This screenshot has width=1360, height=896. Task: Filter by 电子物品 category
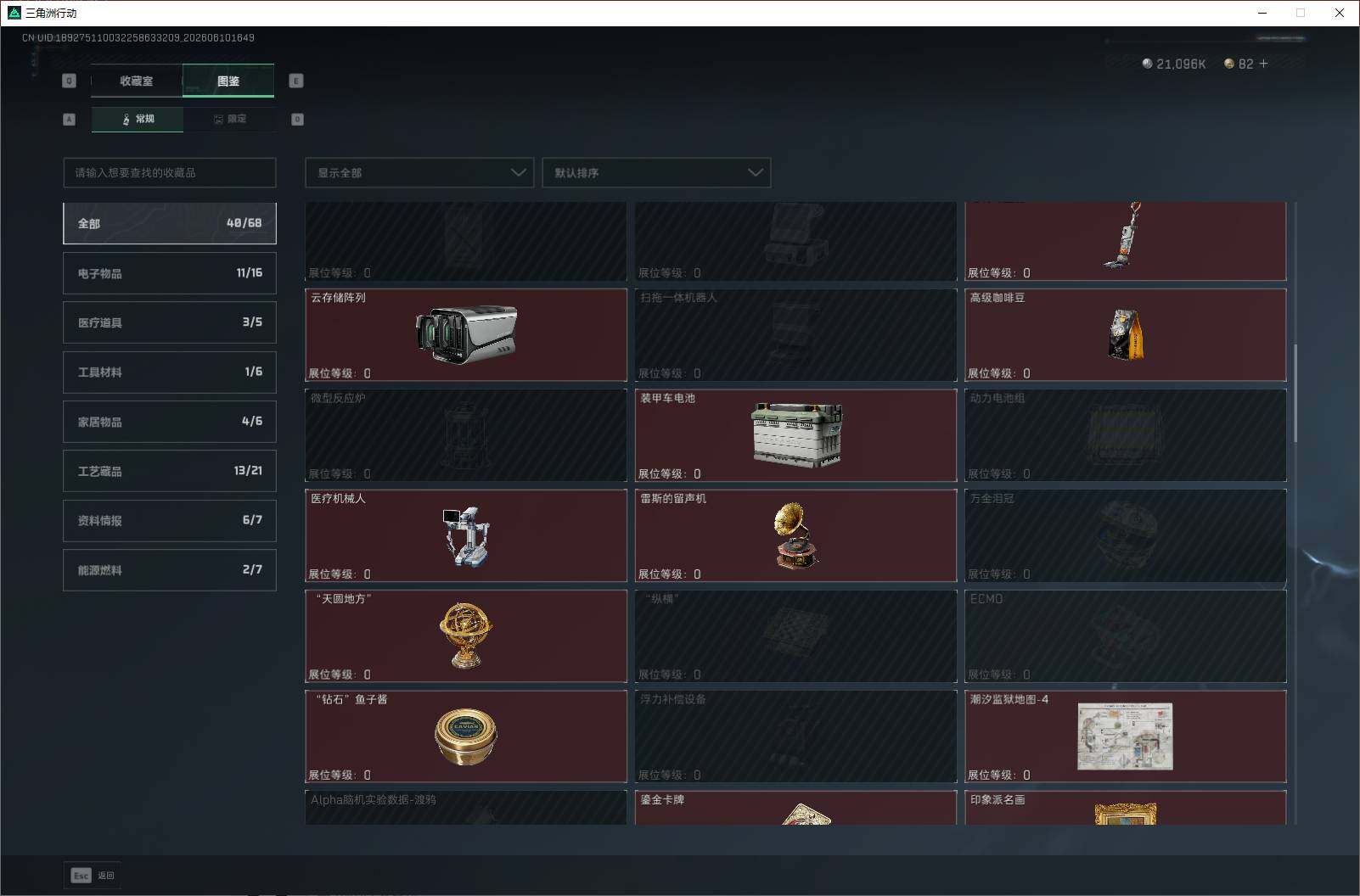click(x=170, y=273)
